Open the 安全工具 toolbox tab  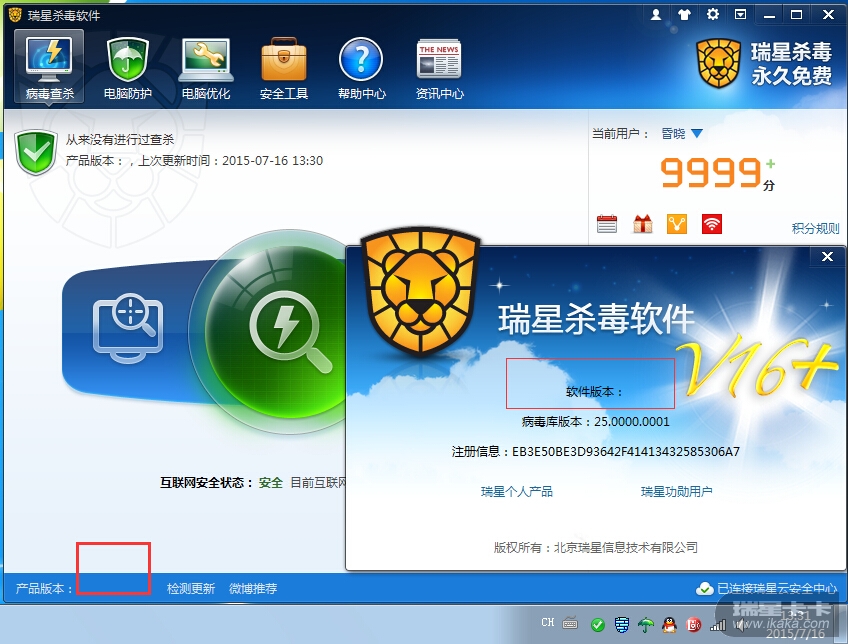coord(283,66)
